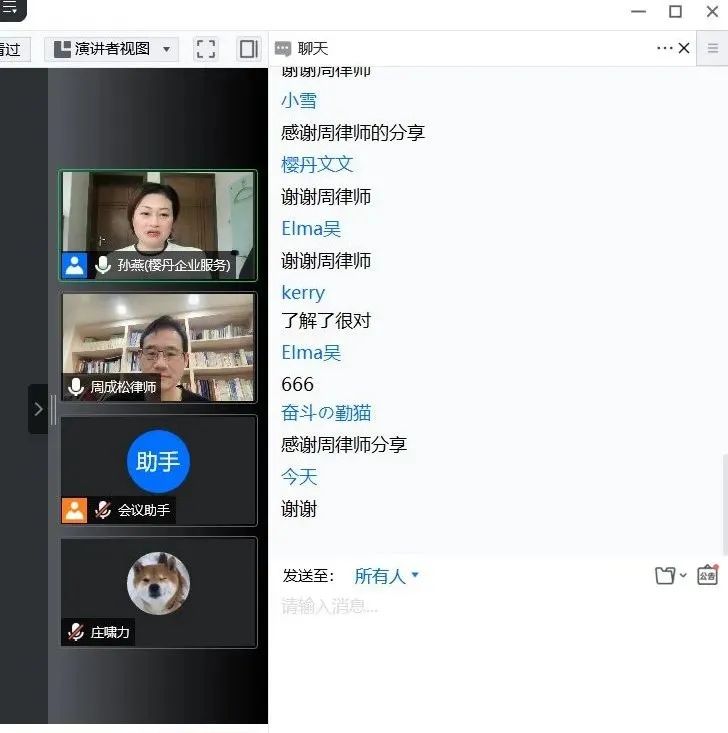Click muted microphone icon for 庄啸力

tap(76, 632)
